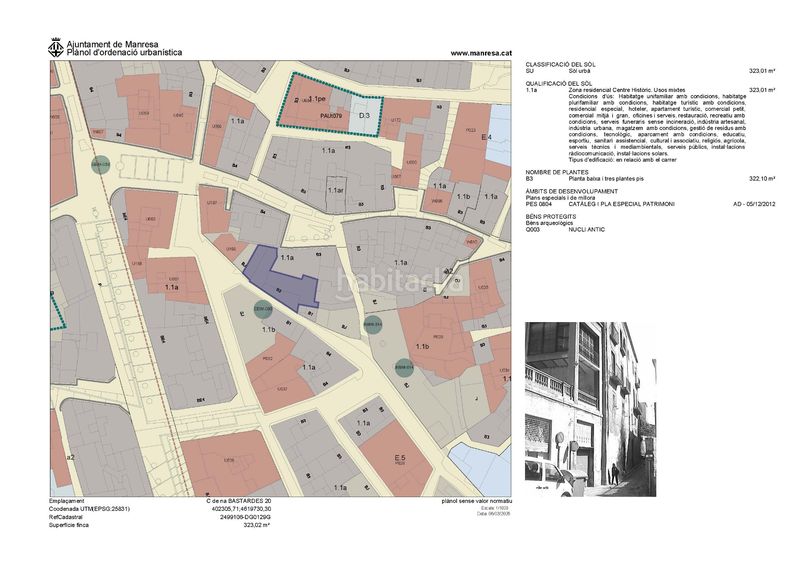Click the 'QUALIFICACIÓ DEL SÒL' heading

pos(559,83)
